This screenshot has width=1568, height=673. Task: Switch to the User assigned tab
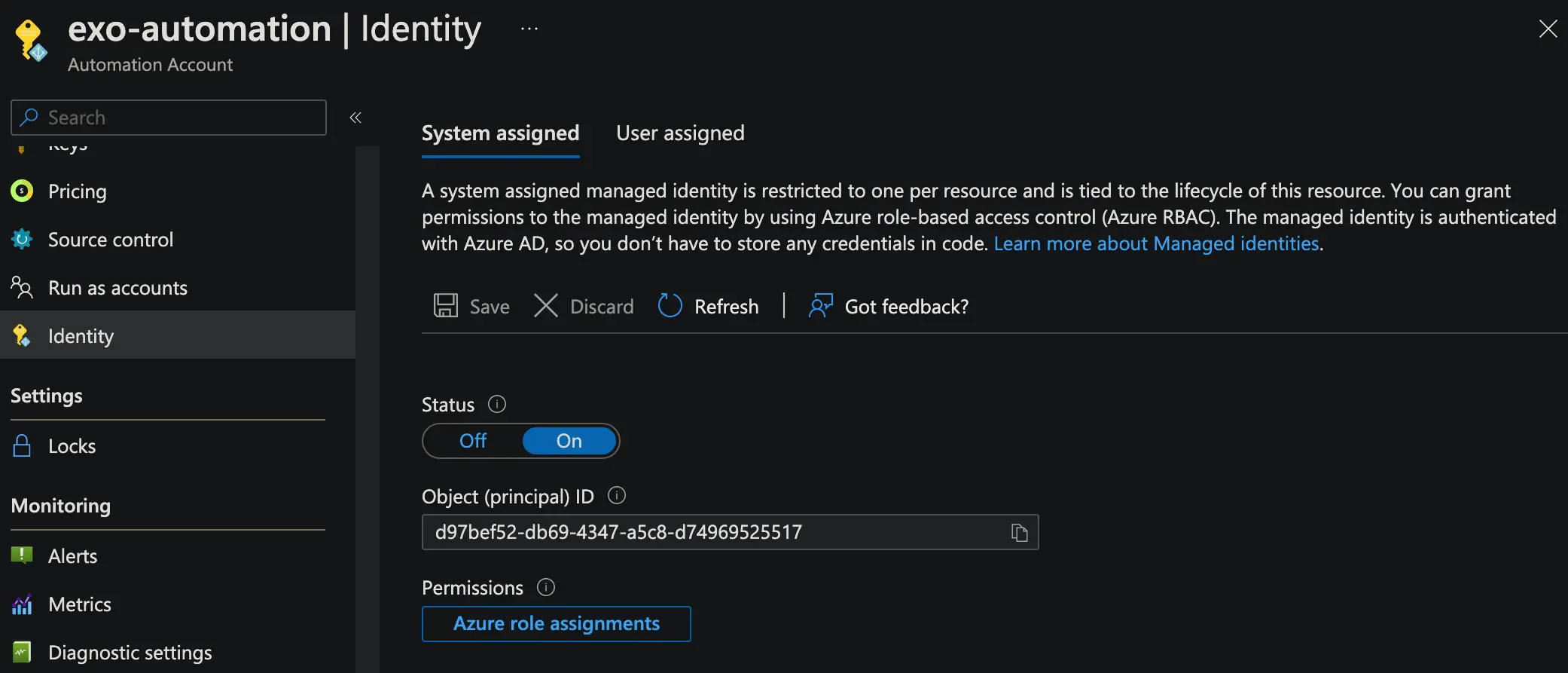680,133
